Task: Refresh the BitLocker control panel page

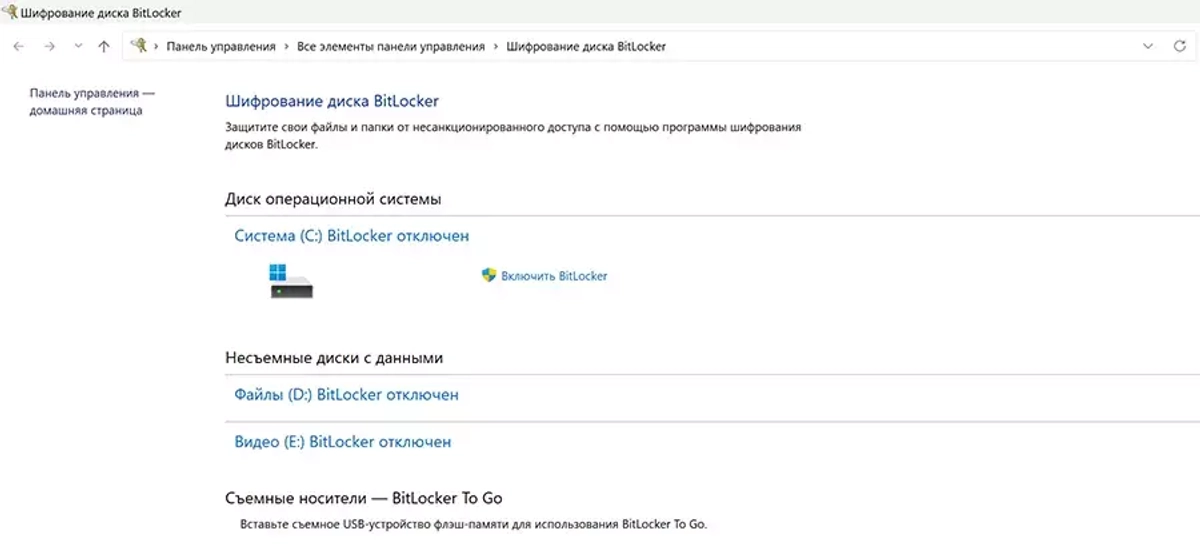Action: pyautogui.click(x=1178, y=46)
